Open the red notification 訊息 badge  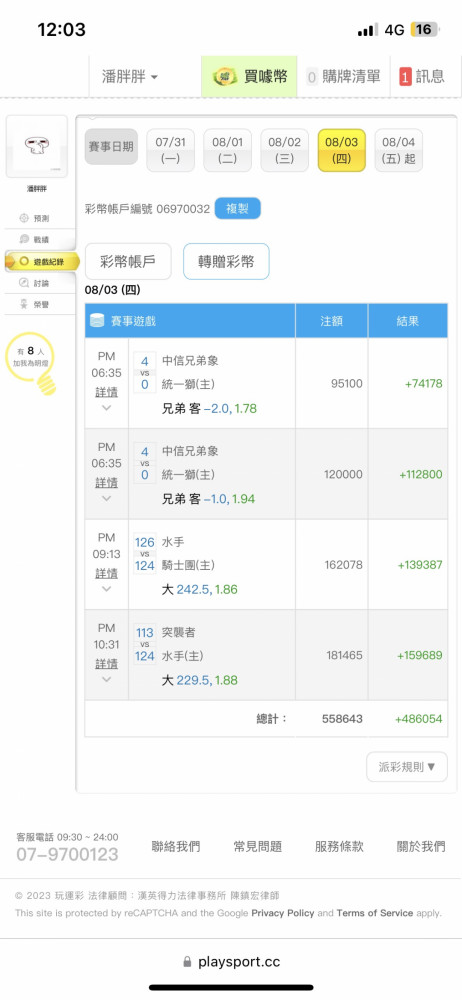point(405,77)
